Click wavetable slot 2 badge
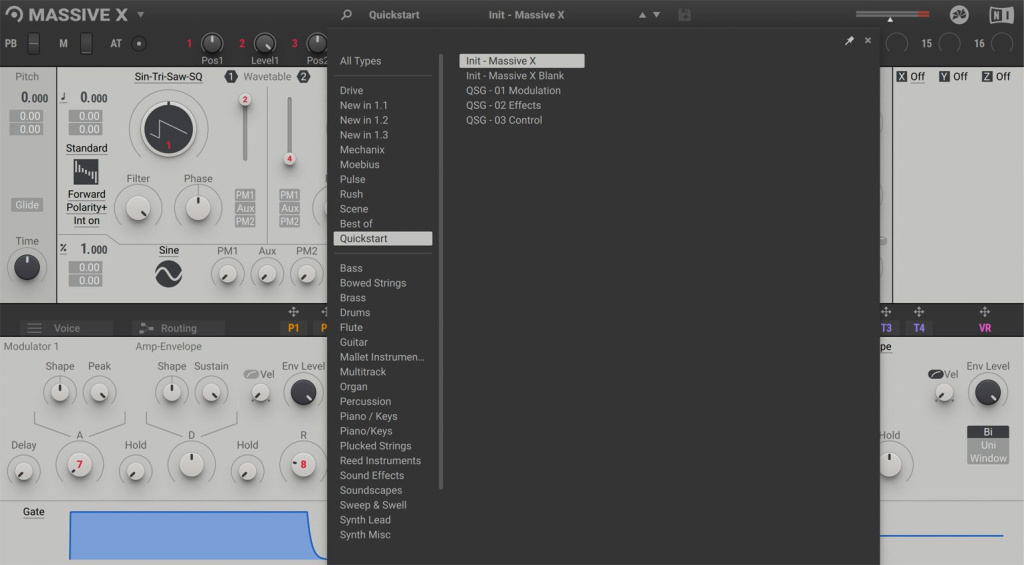 304,76
